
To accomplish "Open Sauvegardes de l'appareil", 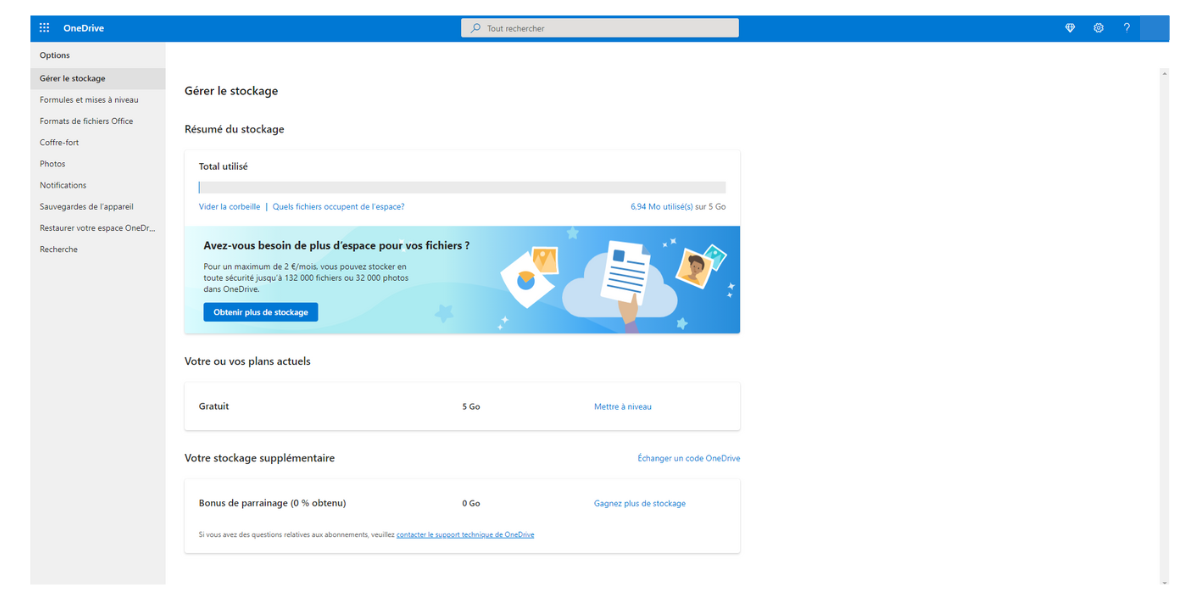I will coord(98,206).
